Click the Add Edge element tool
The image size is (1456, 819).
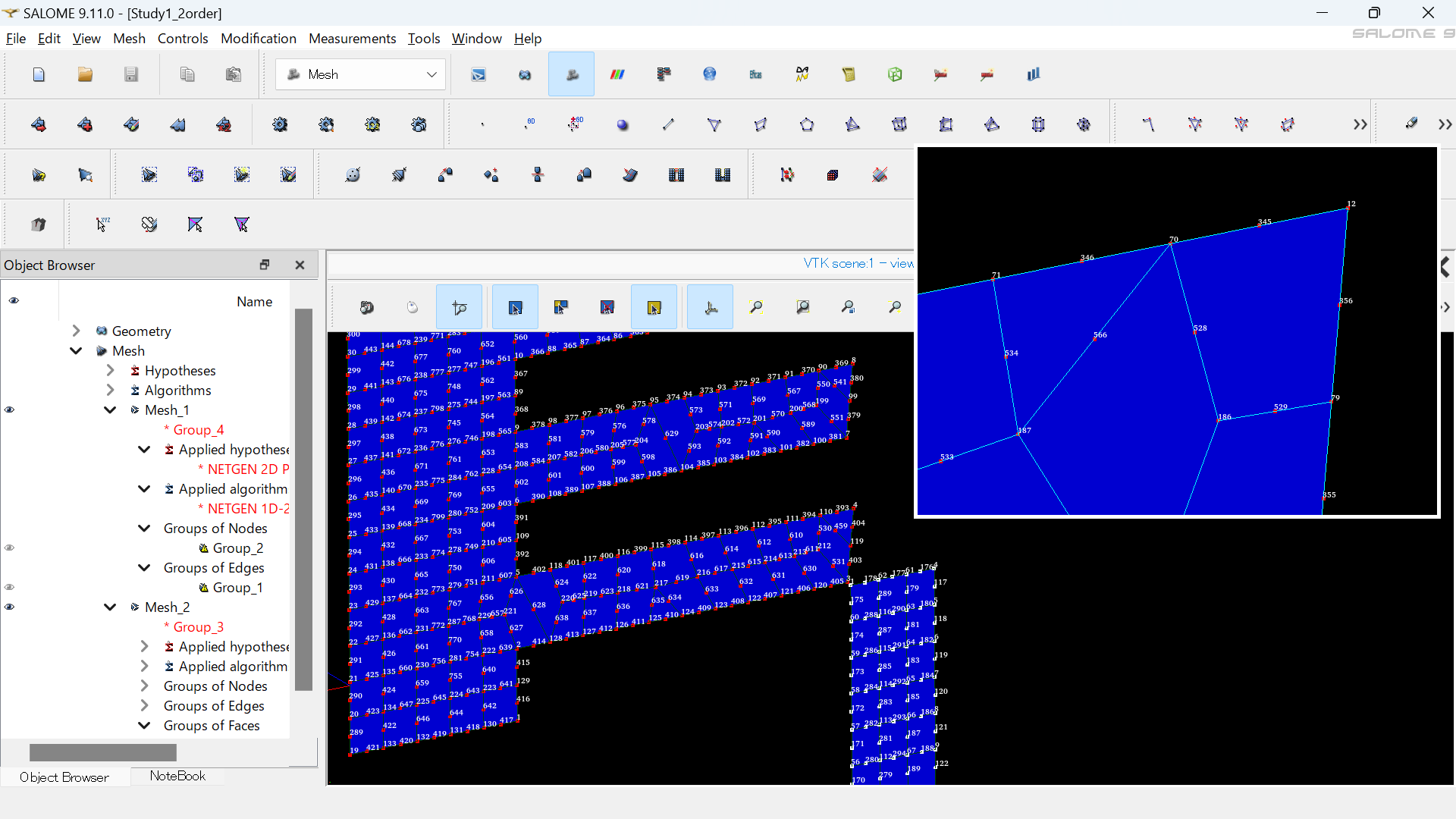668,124
